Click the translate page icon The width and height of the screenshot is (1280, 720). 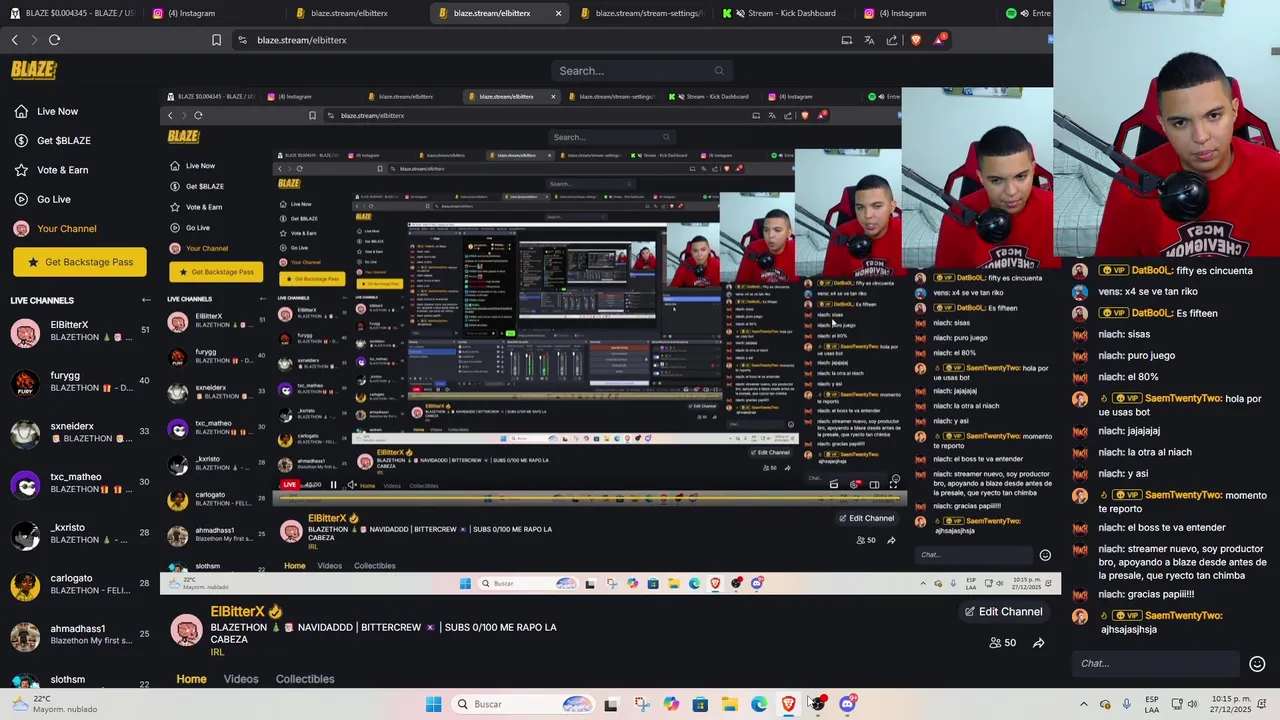(x=869, y=40)
